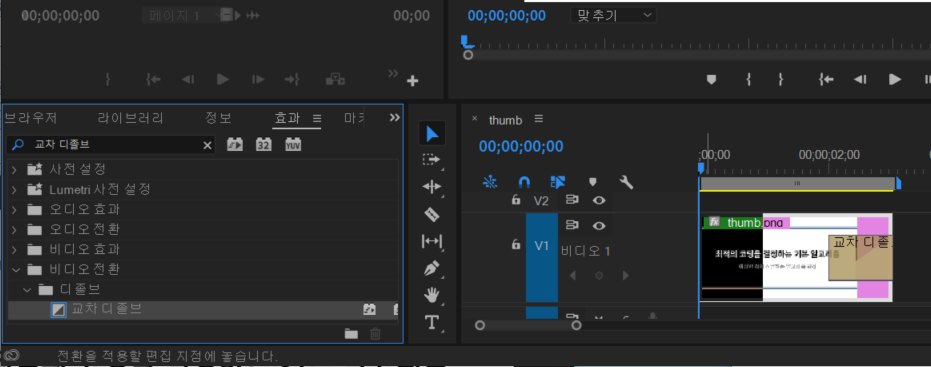The width and height of the screenshot is (931, 367).
Task: Select the Type (T) tool
Action: coord(432,322)
